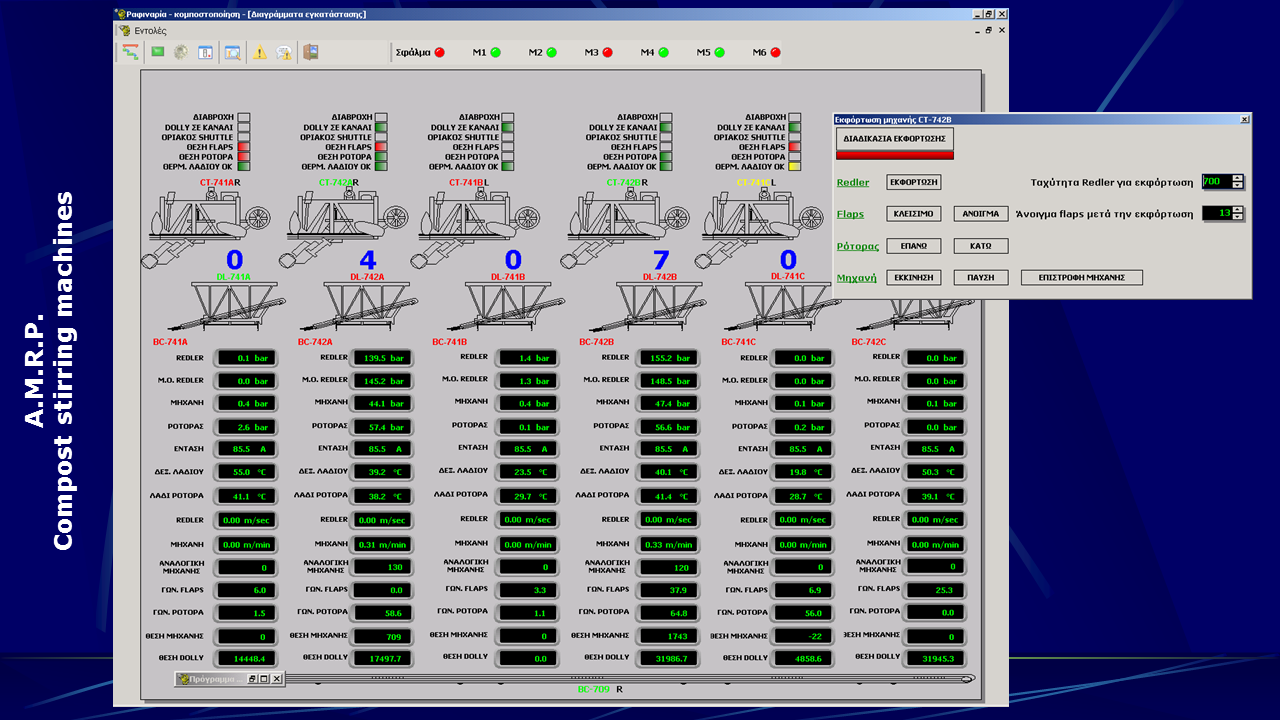Open the gear settings toolbar icon
1280x720 pixels.
(181, 53)
